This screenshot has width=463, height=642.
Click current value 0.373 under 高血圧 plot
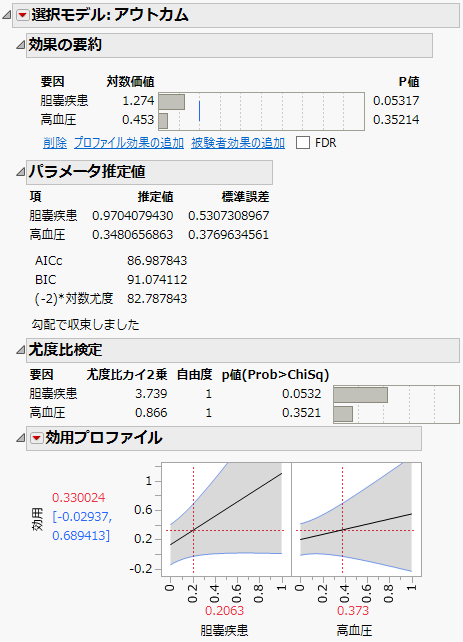[353, 611]
